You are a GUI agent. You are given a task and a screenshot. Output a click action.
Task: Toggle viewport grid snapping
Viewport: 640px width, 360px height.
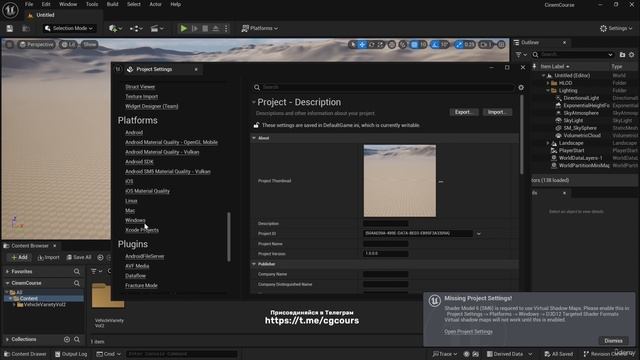point(414,44)
